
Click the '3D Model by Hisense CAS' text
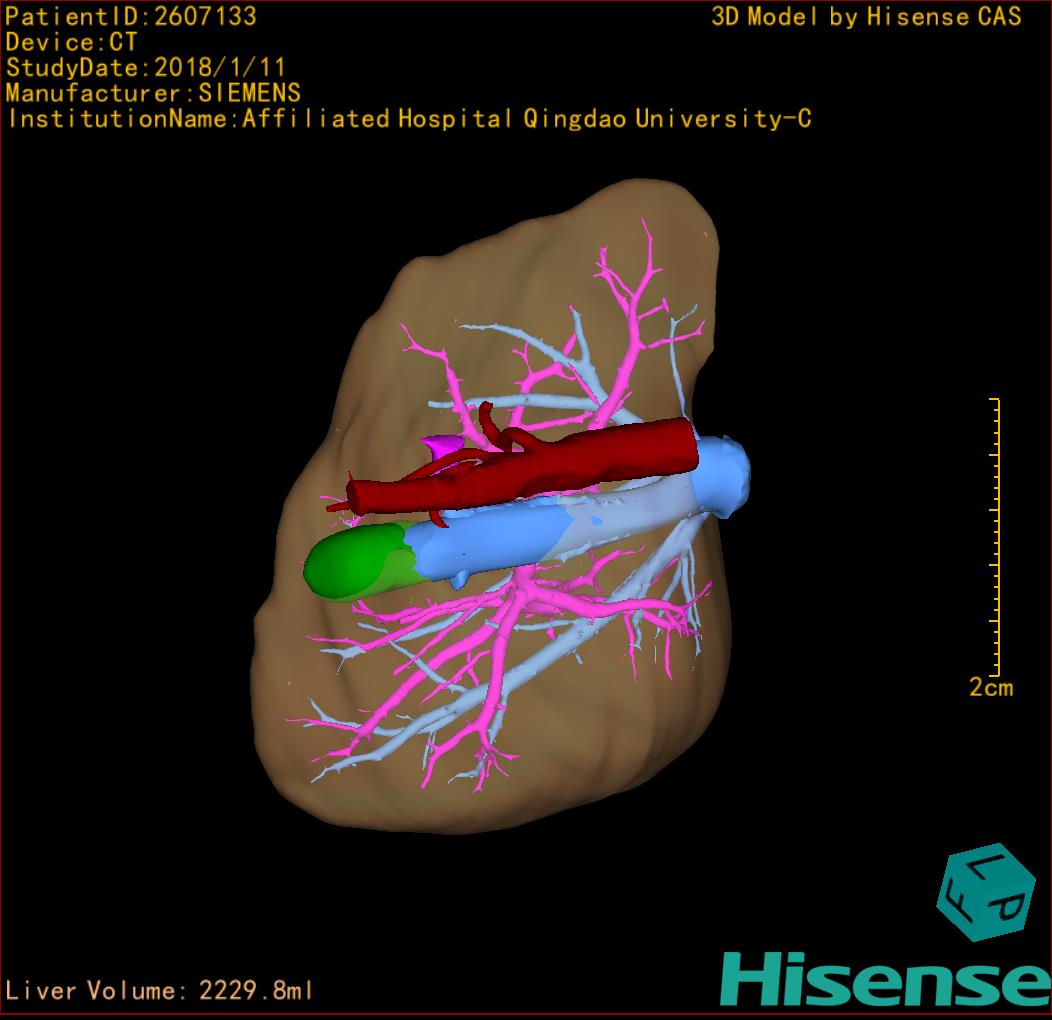click(866, 16)
